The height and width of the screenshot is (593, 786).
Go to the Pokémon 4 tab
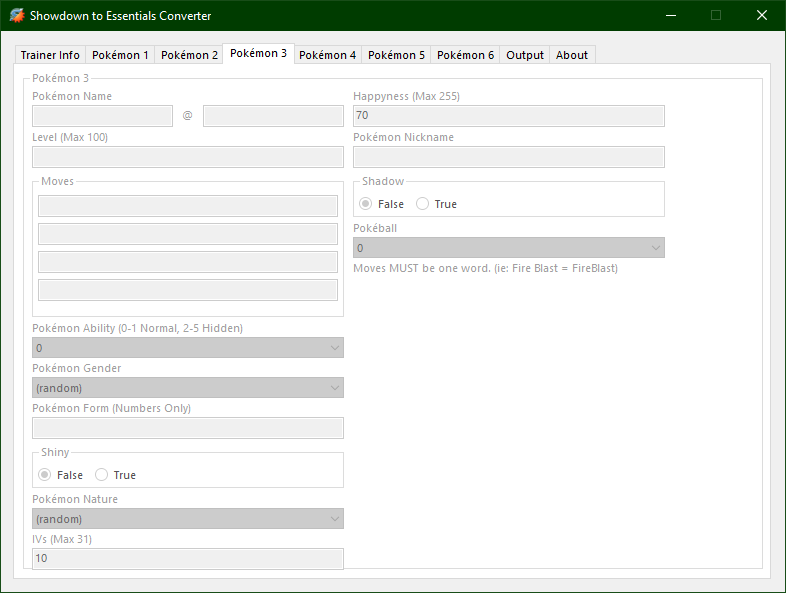coord(327,55)
